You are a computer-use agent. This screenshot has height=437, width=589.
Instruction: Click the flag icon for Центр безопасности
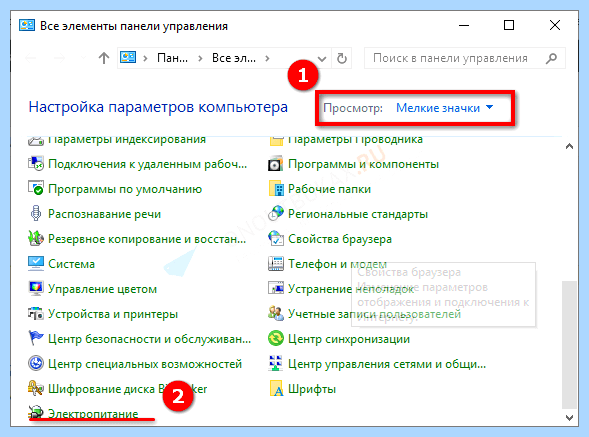pos(36,338)
